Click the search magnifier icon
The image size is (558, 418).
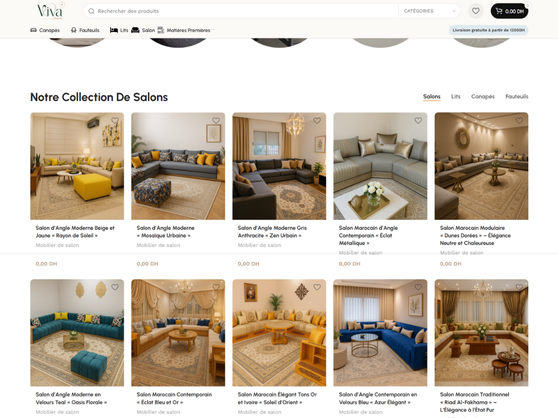91,11
